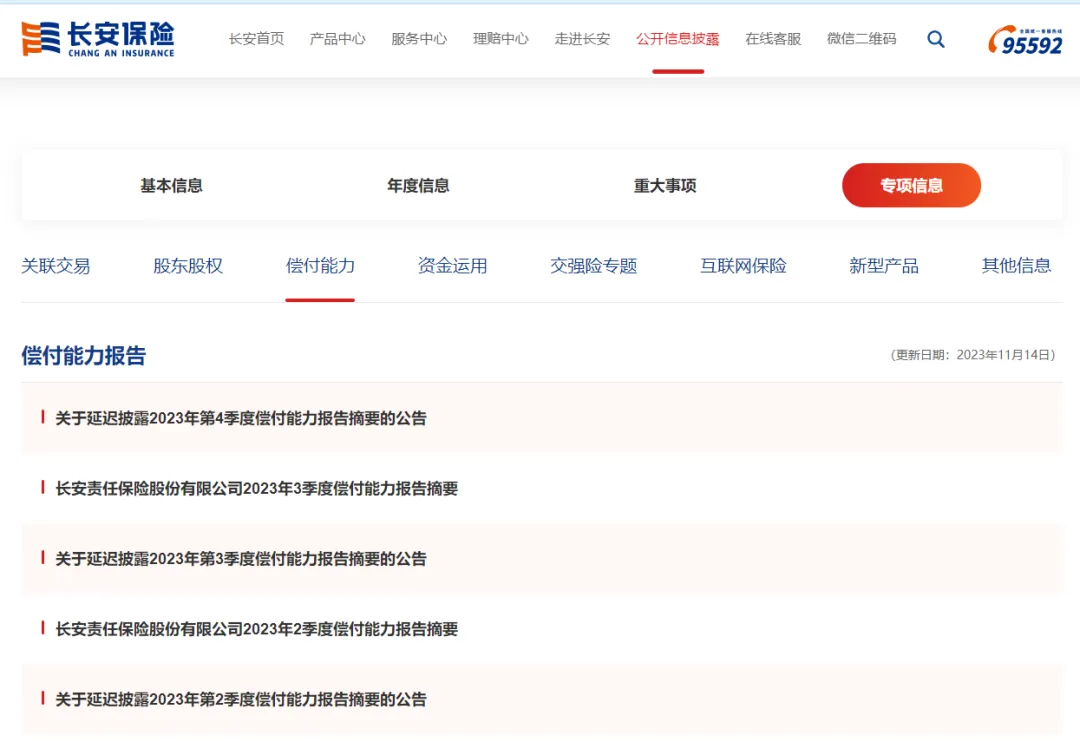
Task: Select the 专项信息 red button
Action: 911,185
